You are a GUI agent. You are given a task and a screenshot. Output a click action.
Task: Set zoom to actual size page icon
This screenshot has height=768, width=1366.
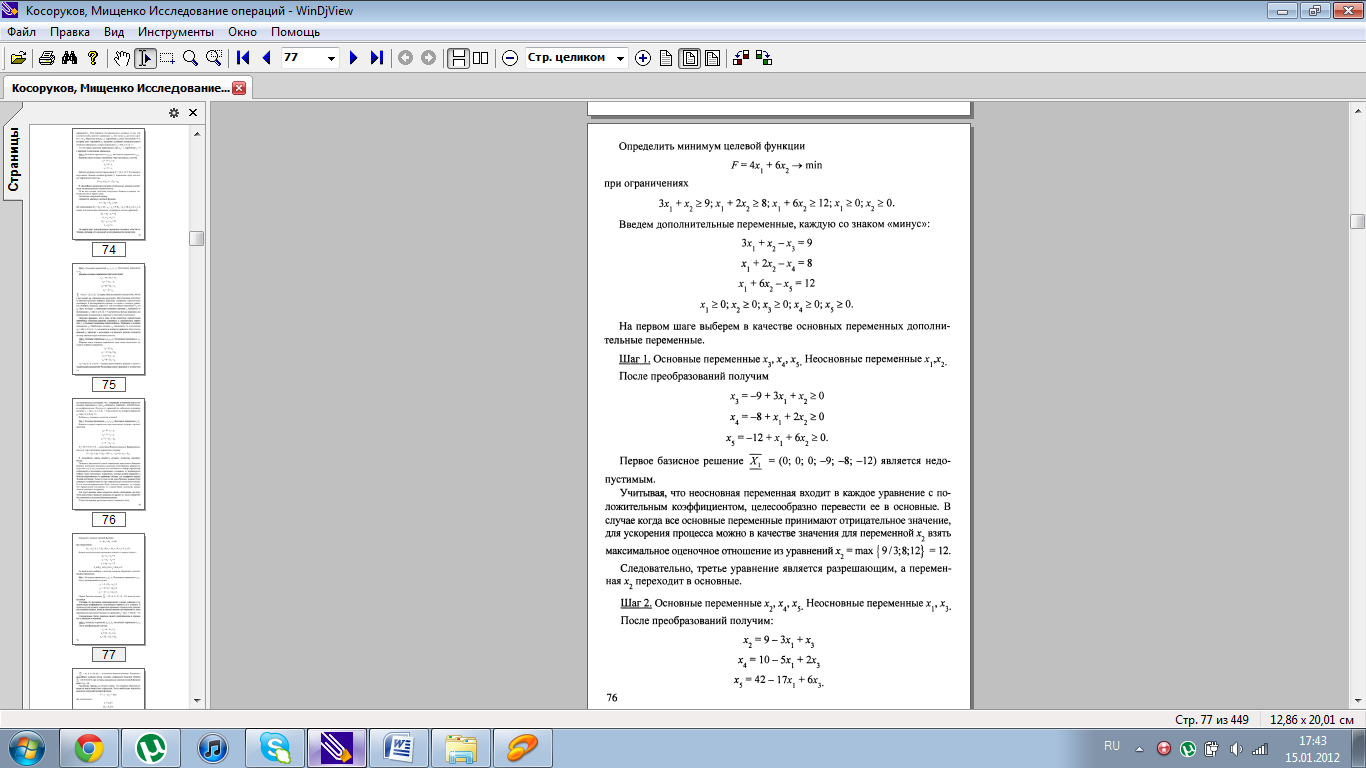point(666,58)
